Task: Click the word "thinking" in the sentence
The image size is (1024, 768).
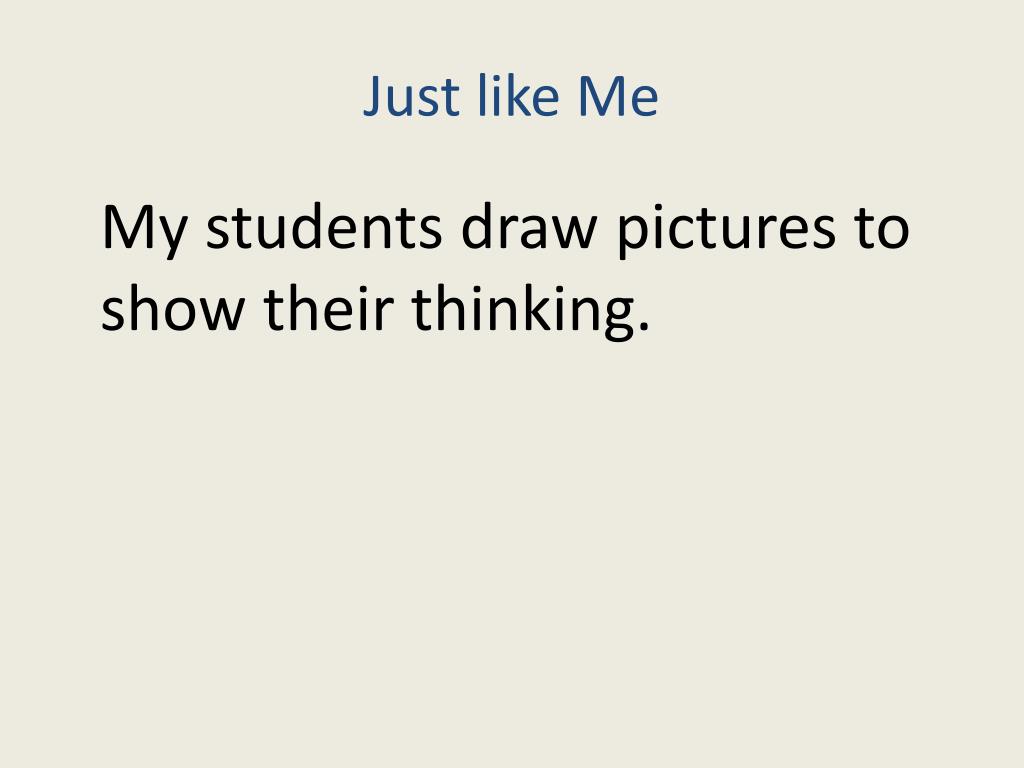Action: pyautogui.click(x=523, y=311)
